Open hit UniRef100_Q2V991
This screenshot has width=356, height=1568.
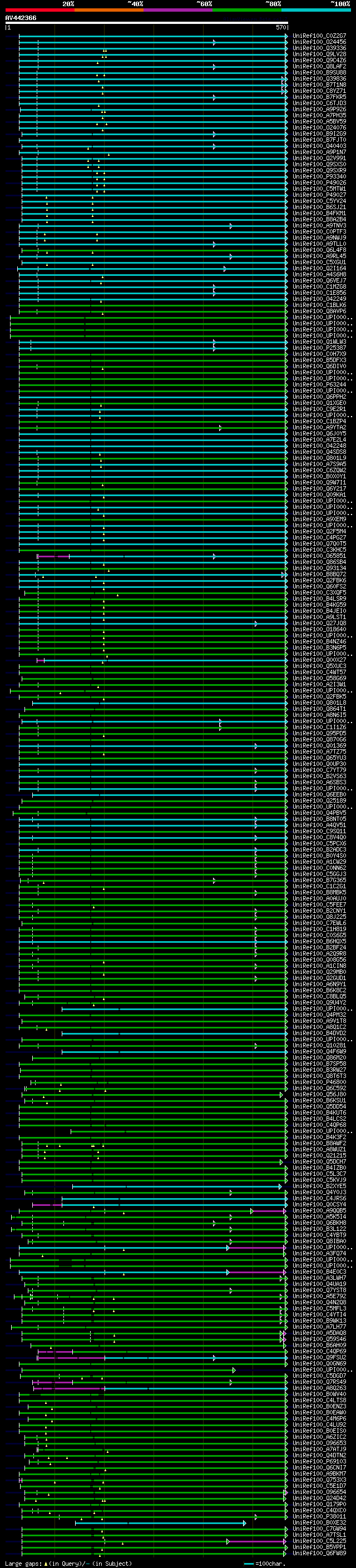319,159
